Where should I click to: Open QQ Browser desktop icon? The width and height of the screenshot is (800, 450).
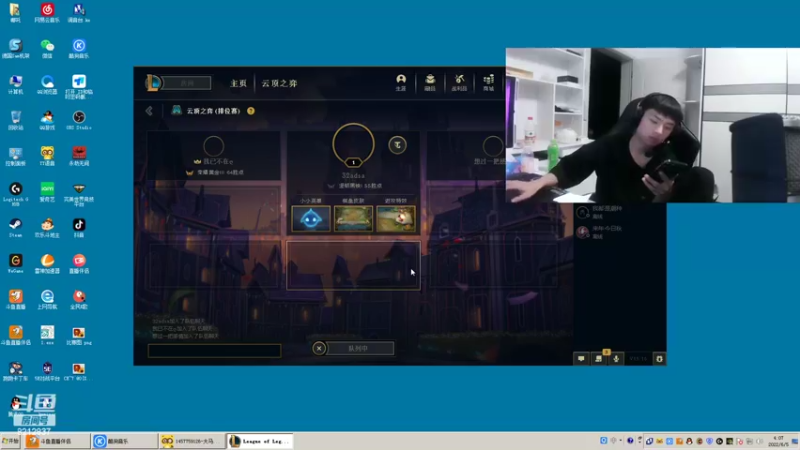coord(47,85)
